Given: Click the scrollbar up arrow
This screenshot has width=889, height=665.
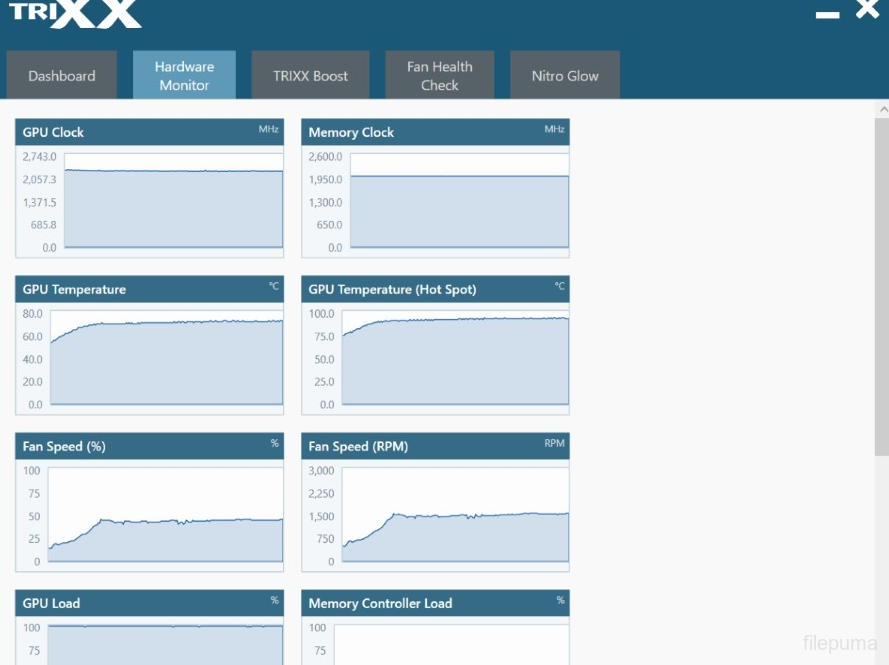Looking at the screenshot, I should 882,108.
